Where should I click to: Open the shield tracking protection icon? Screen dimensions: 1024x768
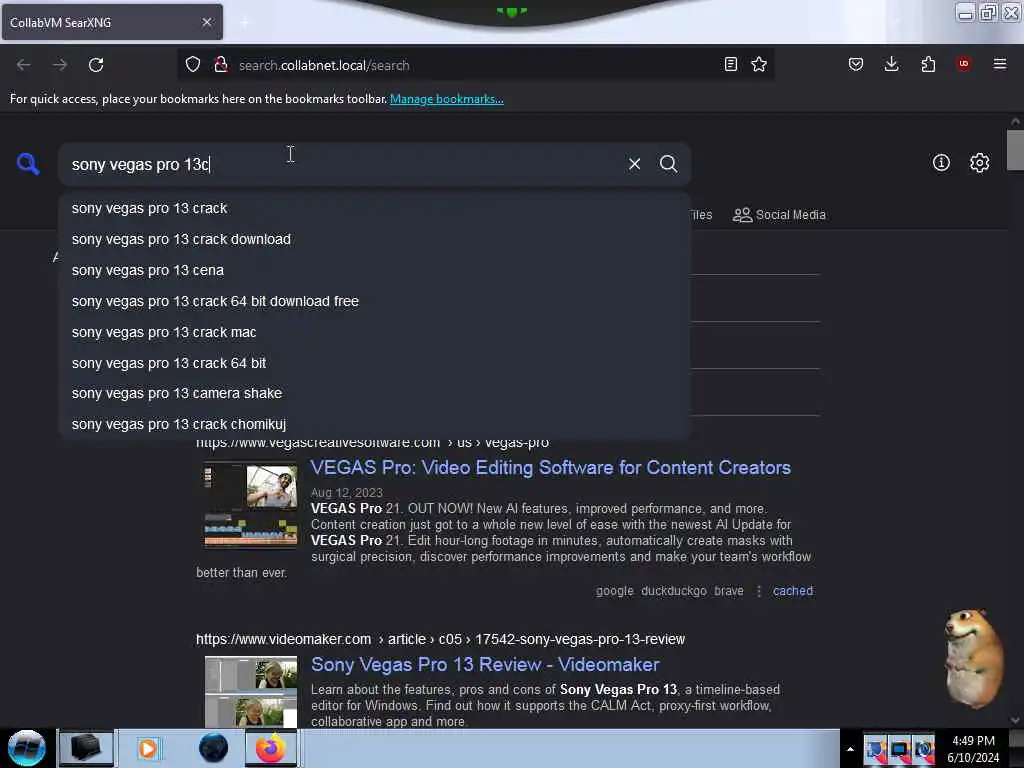pyautogui.click(x=193, y=64)
